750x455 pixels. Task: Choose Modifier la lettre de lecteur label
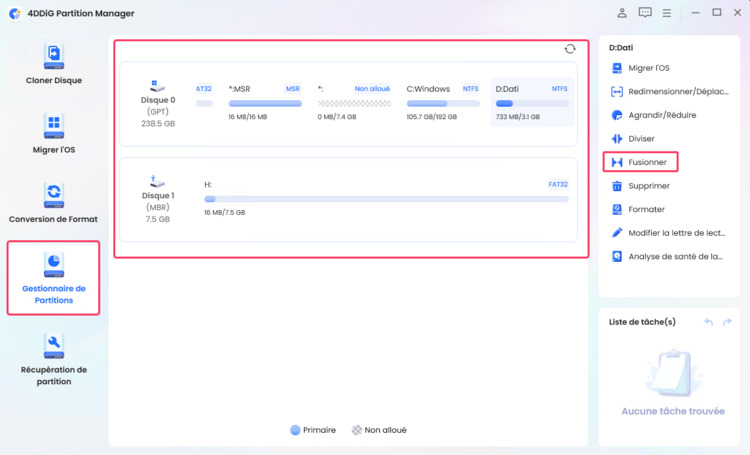(x=676, y=233)
